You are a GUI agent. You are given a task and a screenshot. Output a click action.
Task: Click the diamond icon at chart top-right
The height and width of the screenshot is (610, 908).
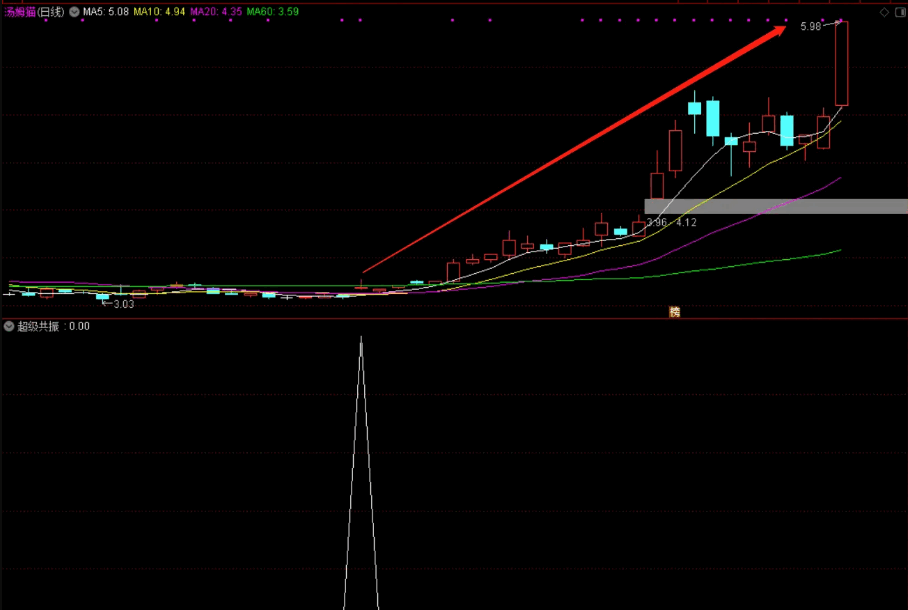[884, 12]
